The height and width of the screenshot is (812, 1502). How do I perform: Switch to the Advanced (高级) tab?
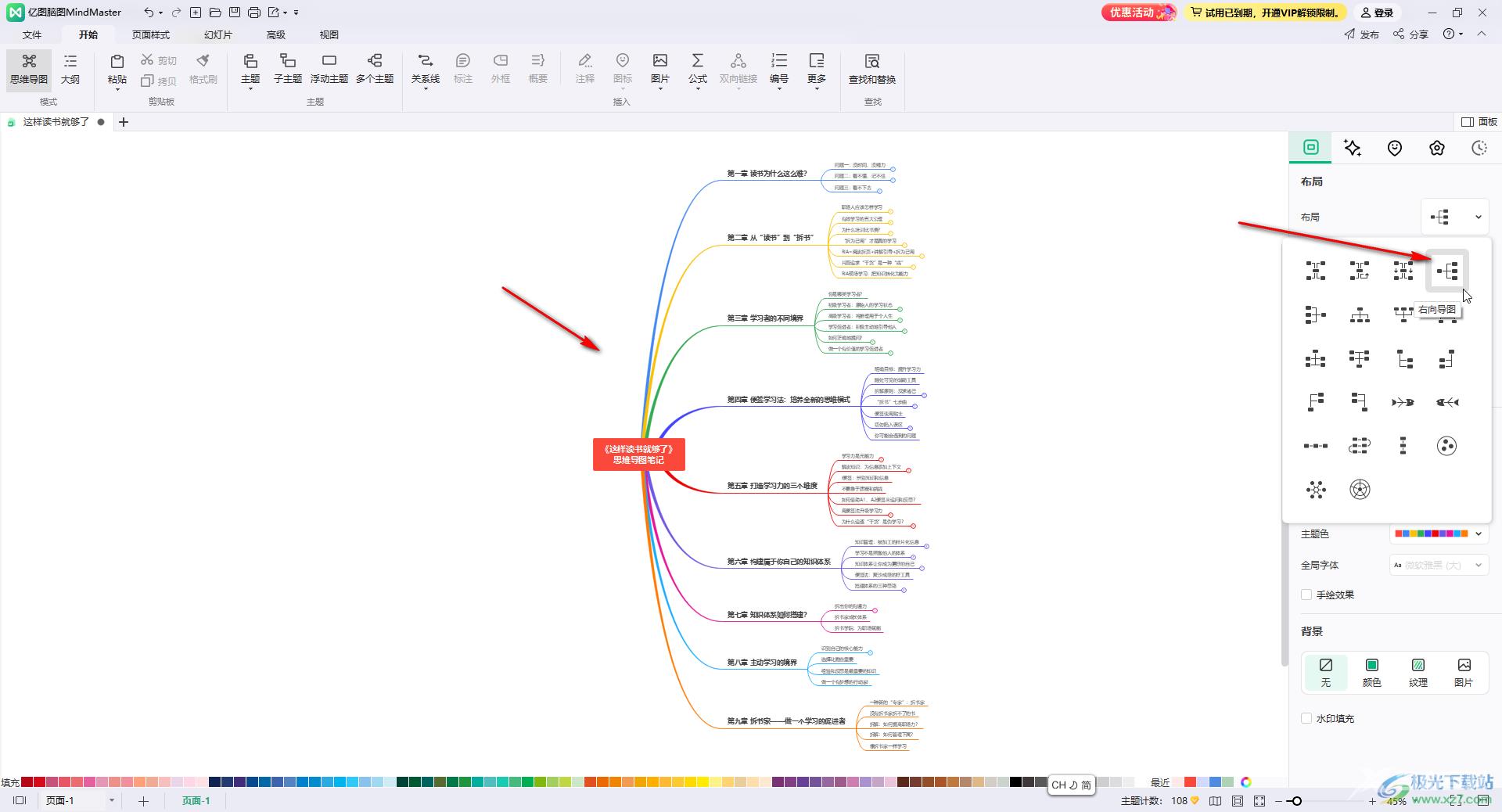276,34
